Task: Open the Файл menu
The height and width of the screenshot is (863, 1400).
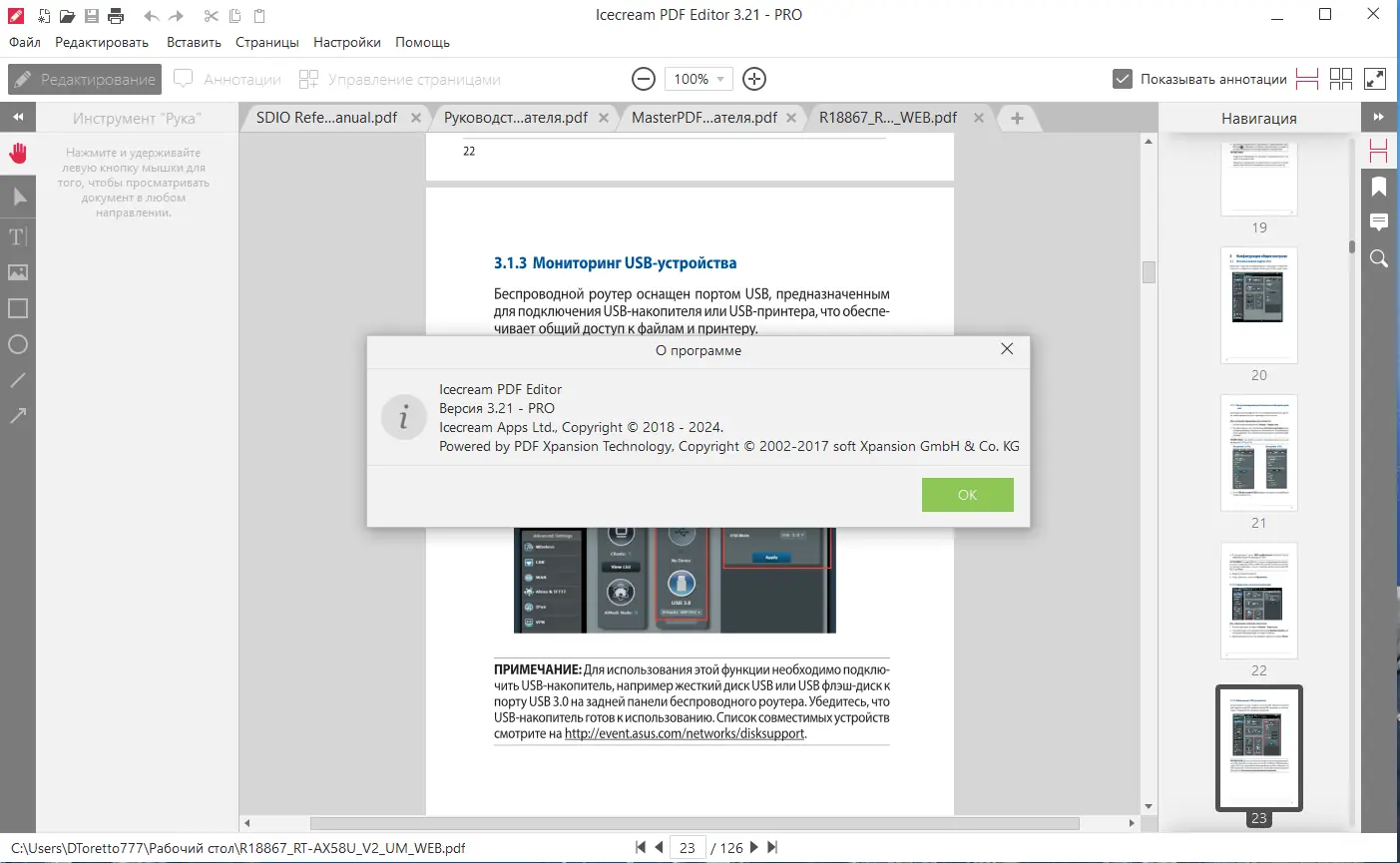Action: click(25, 42)
